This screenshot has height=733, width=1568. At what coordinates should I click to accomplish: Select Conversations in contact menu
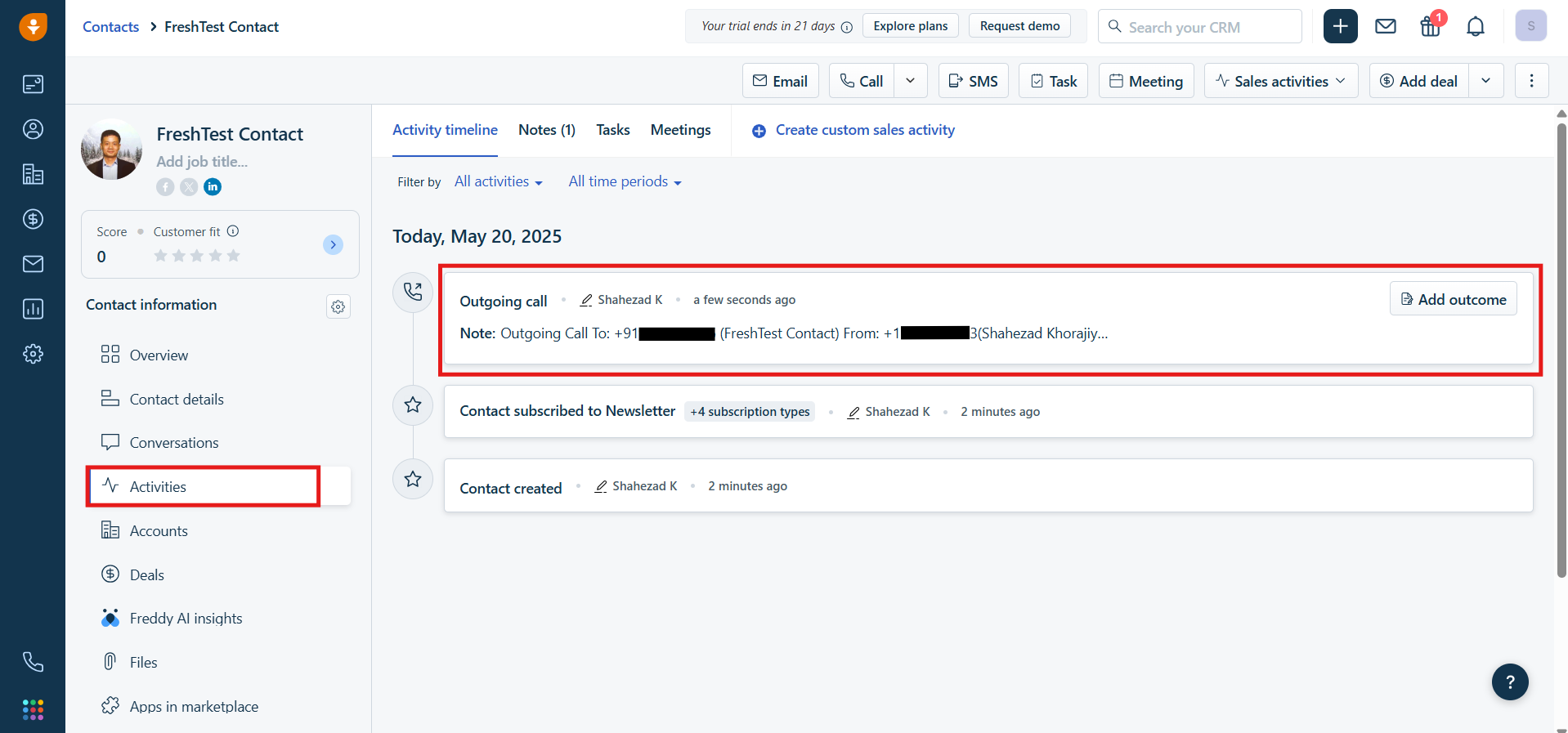pyautogui.click(x=218, y=442)
